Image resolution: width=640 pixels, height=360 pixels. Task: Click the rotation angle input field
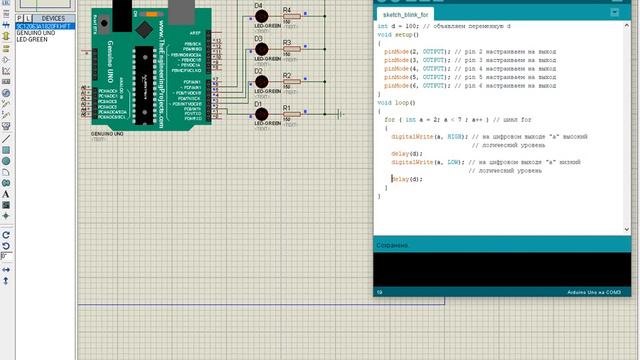(7, 257)
